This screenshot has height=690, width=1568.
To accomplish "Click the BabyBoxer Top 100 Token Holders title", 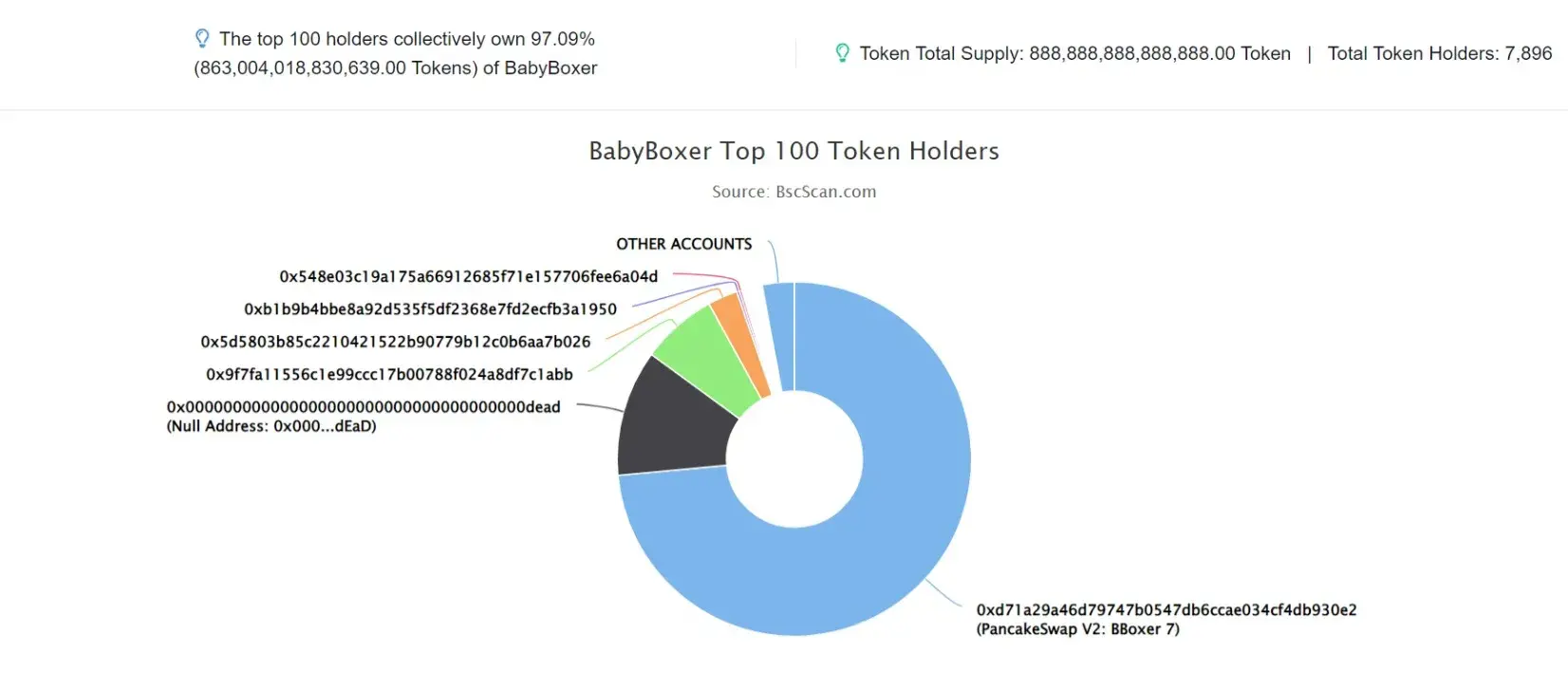I will coord(793,151).
